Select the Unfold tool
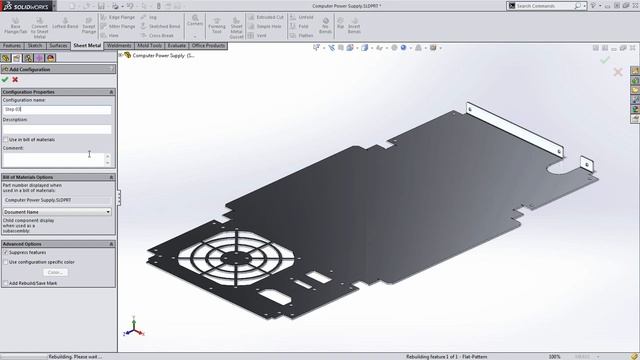This screenshot has height=360, width=640. click(x=302, y=17)
